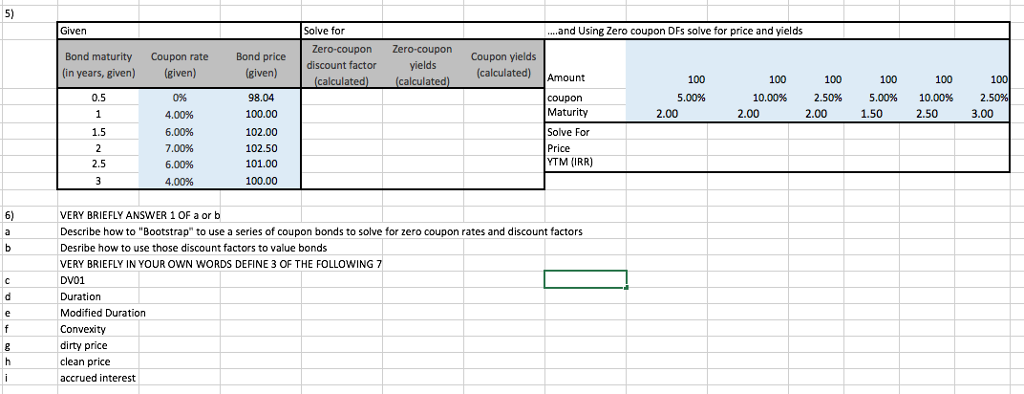Select bond maturity cell '0.5'
This screenshot has height=394, width=1024.
pyautogui.click(x=98, y=98)
